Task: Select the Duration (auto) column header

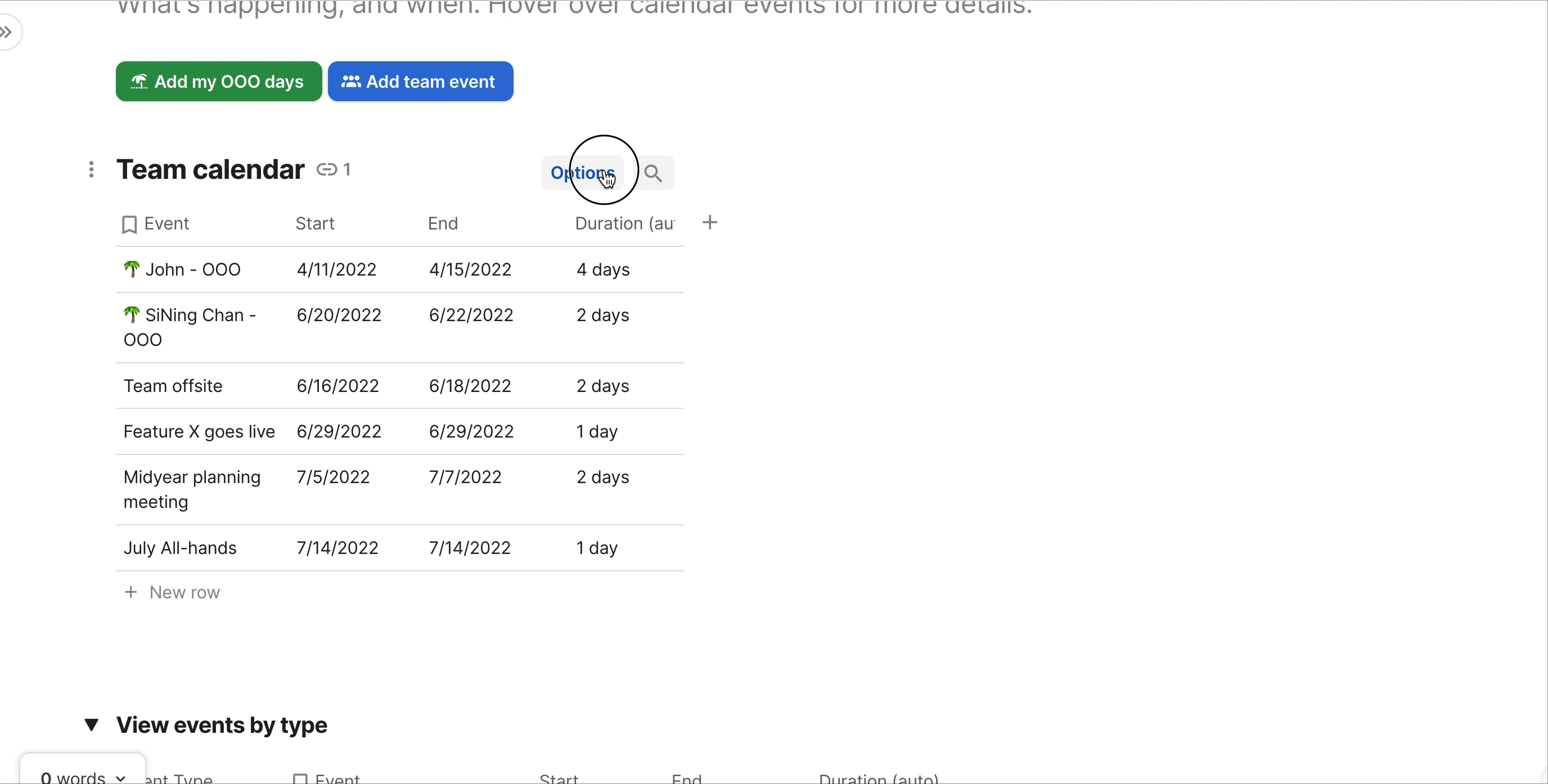Action: (x=625, y=223)
